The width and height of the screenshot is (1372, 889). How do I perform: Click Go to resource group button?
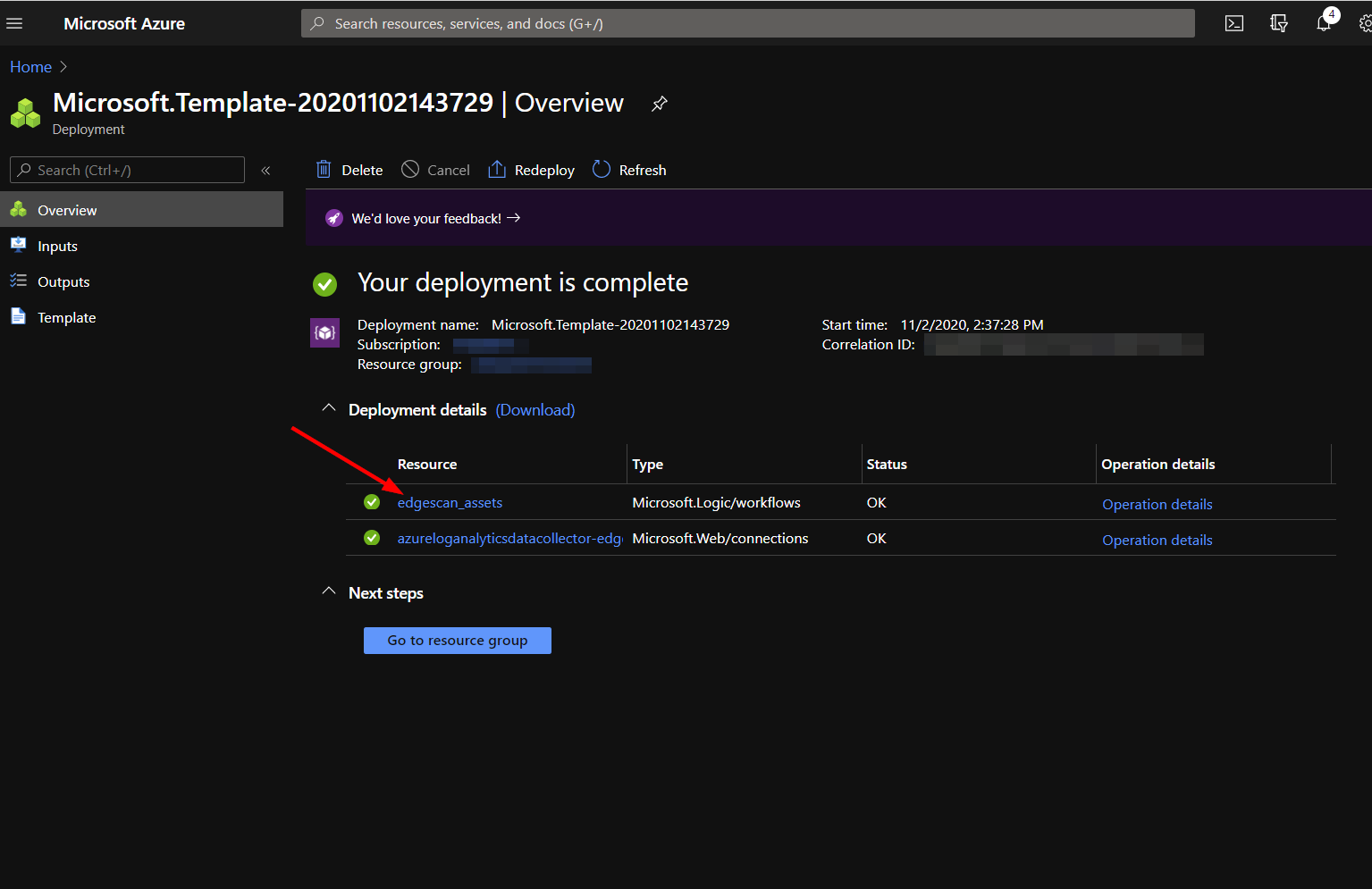[x=458, y=641]
